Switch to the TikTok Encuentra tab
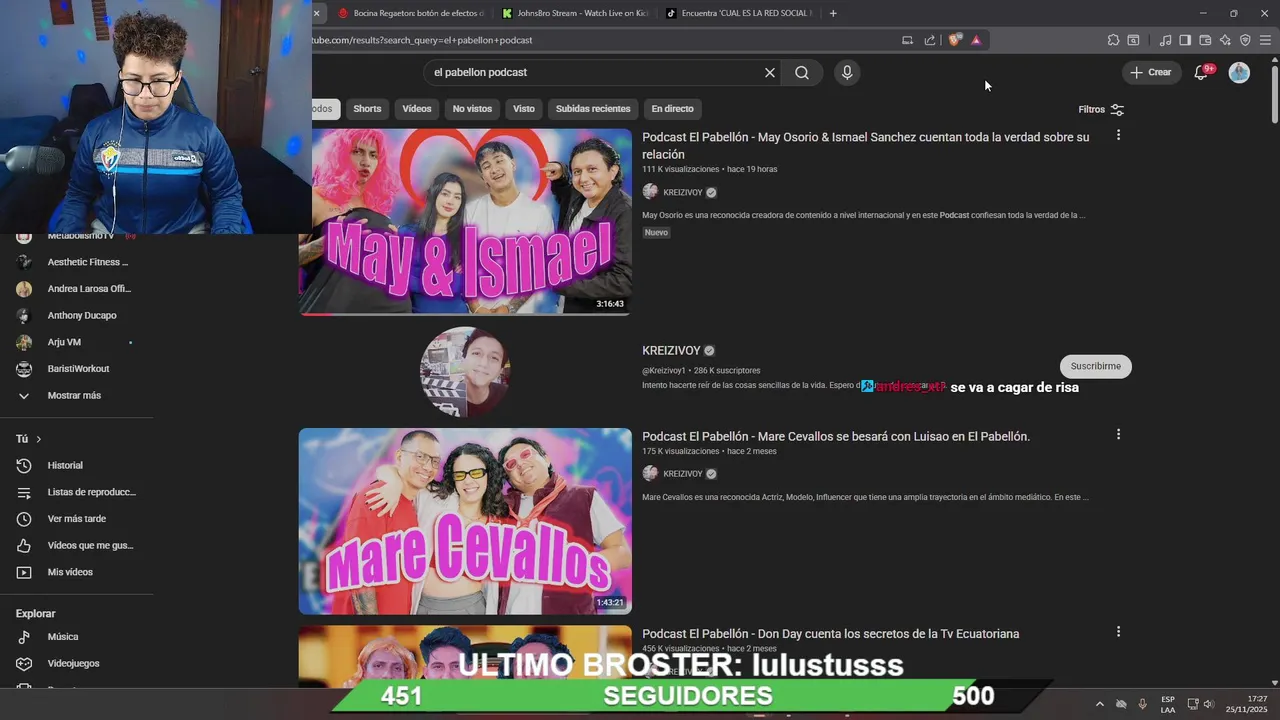 [x=739, y=13]
